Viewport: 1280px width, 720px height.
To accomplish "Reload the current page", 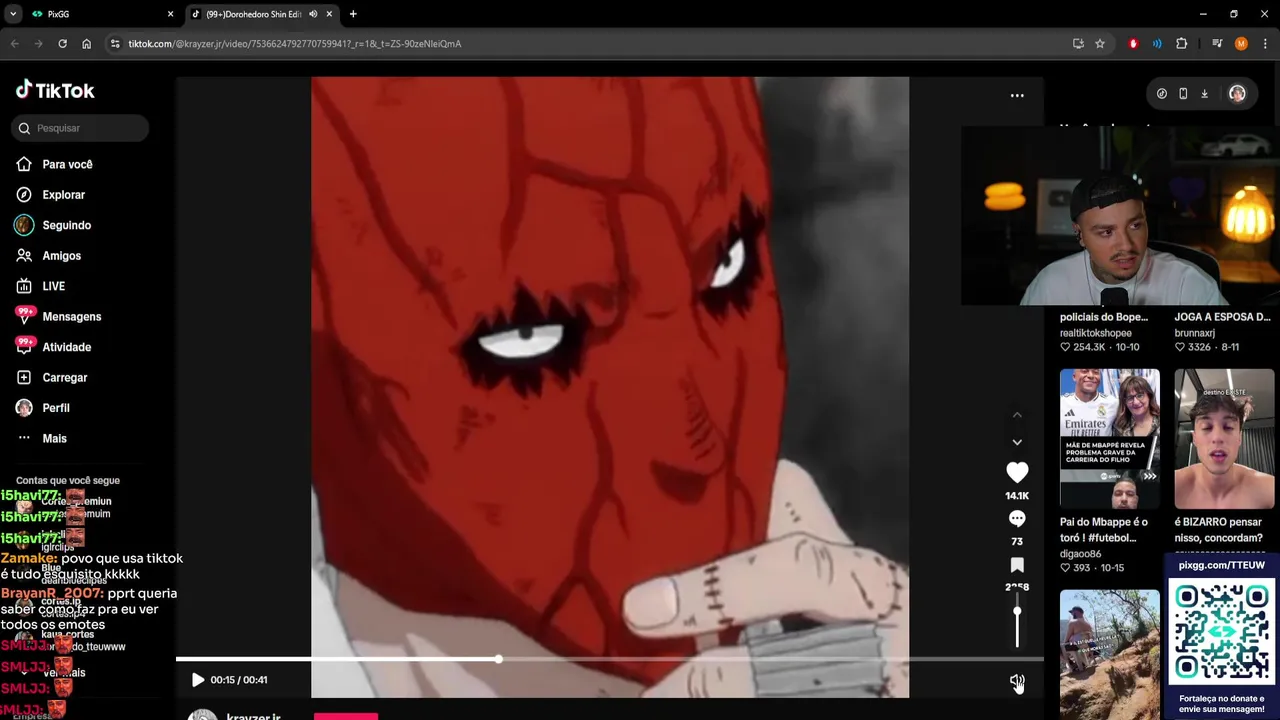I will (x=63, y=44).
